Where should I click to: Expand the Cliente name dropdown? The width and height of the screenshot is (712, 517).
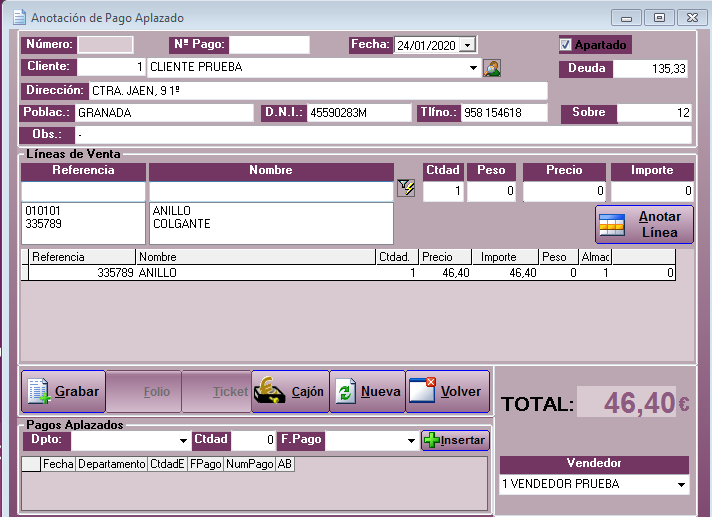click(473, 68)
